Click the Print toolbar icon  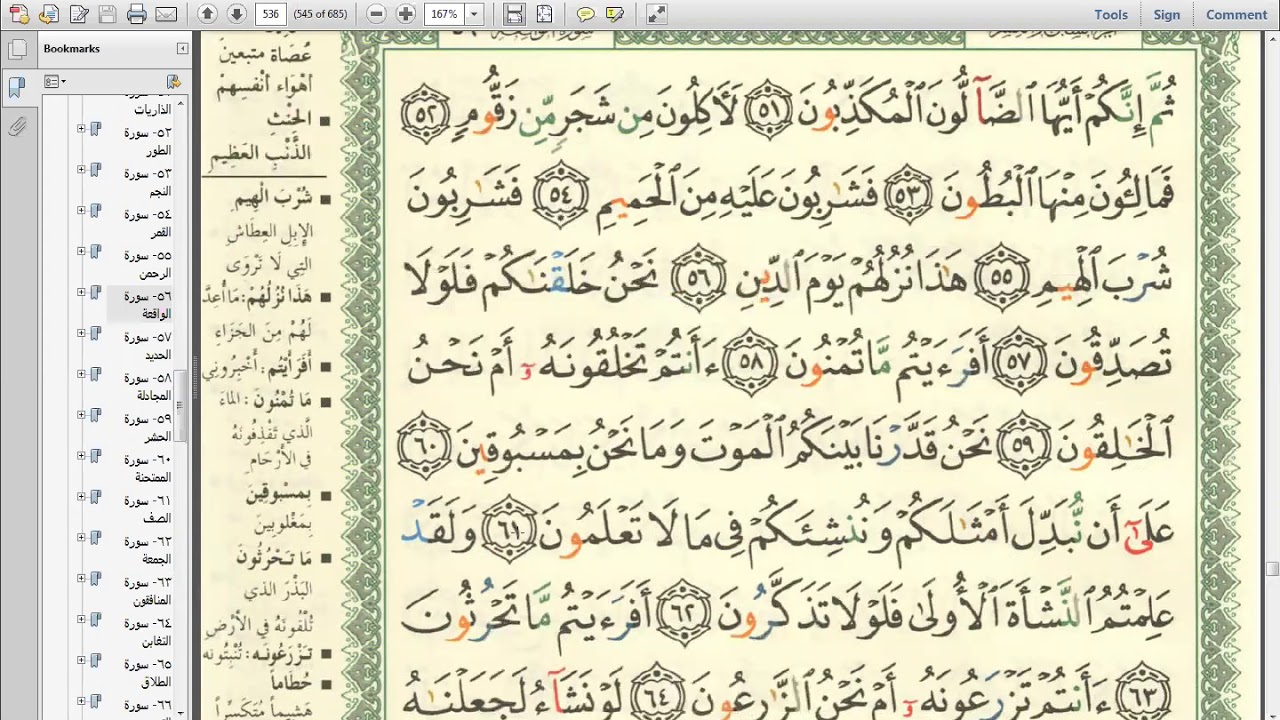tap(137, 14)
